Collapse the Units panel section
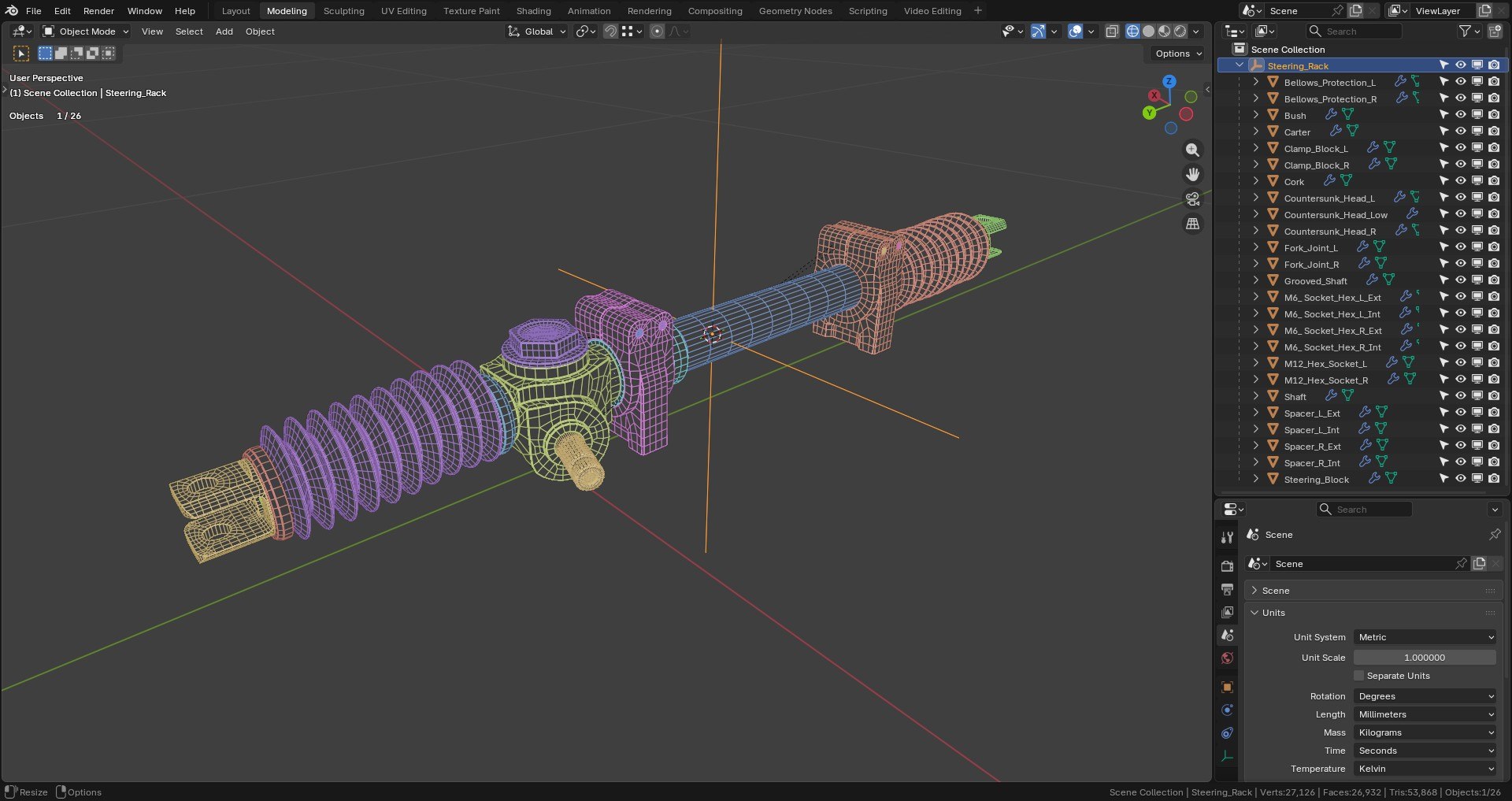The height and width of the screenshot is (801, 1512). 1254,613
